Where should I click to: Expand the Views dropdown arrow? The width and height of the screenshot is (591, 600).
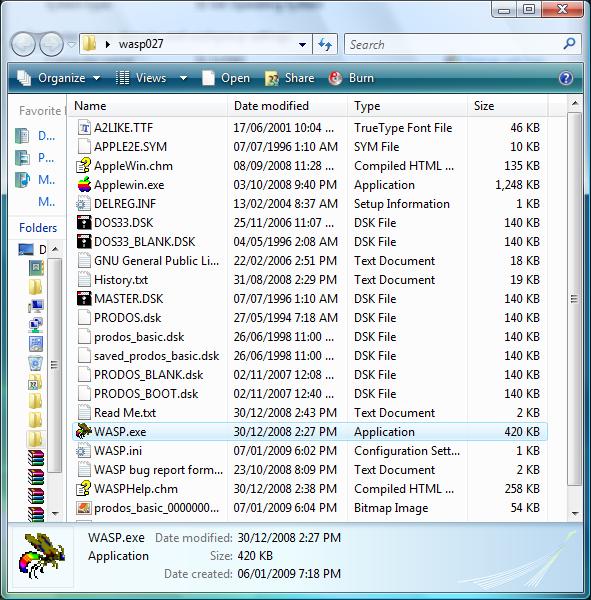point(184,78)
